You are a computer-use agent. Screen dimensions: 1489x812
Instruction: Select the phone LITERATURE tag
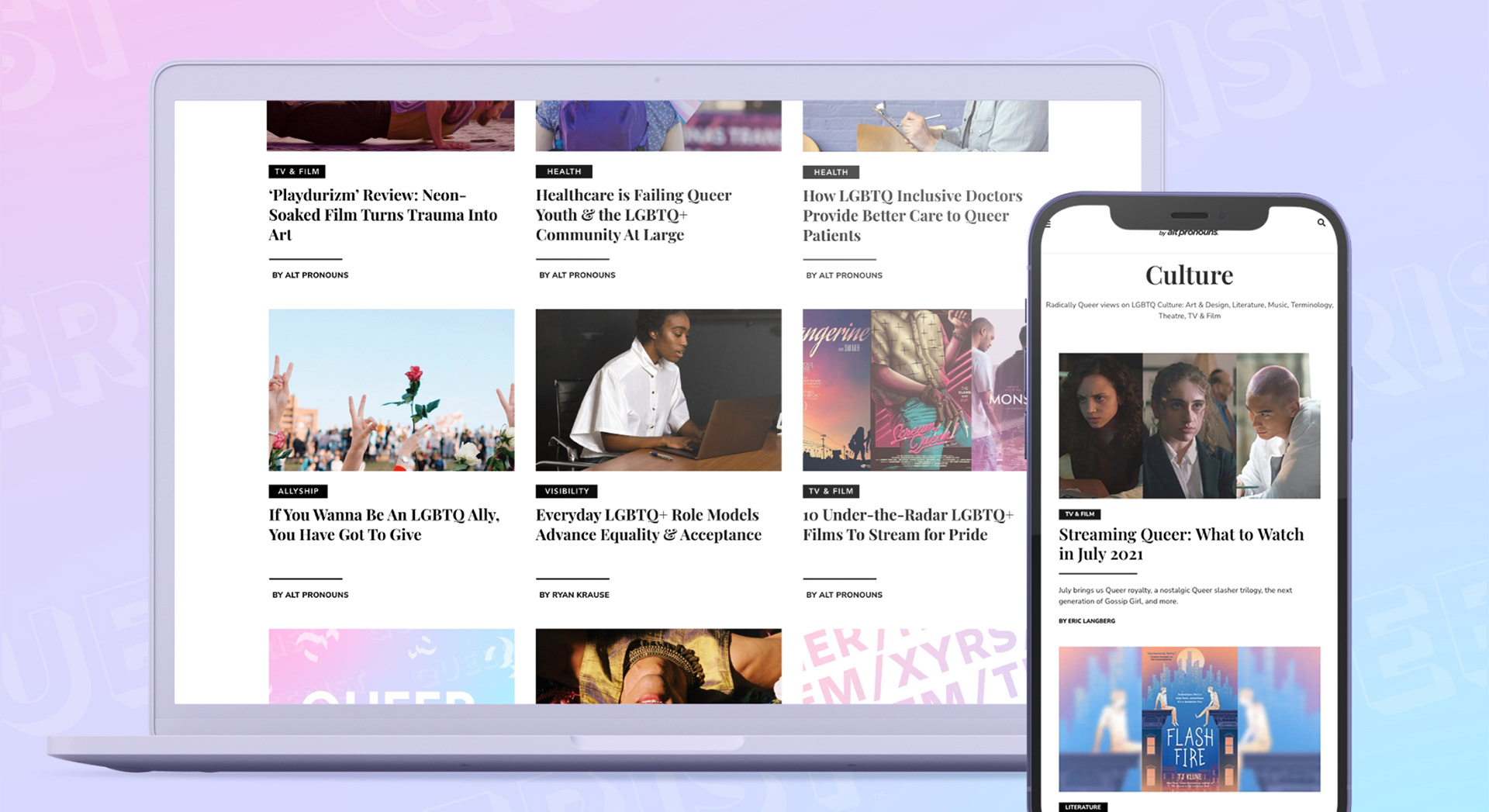coord(1083,807)
